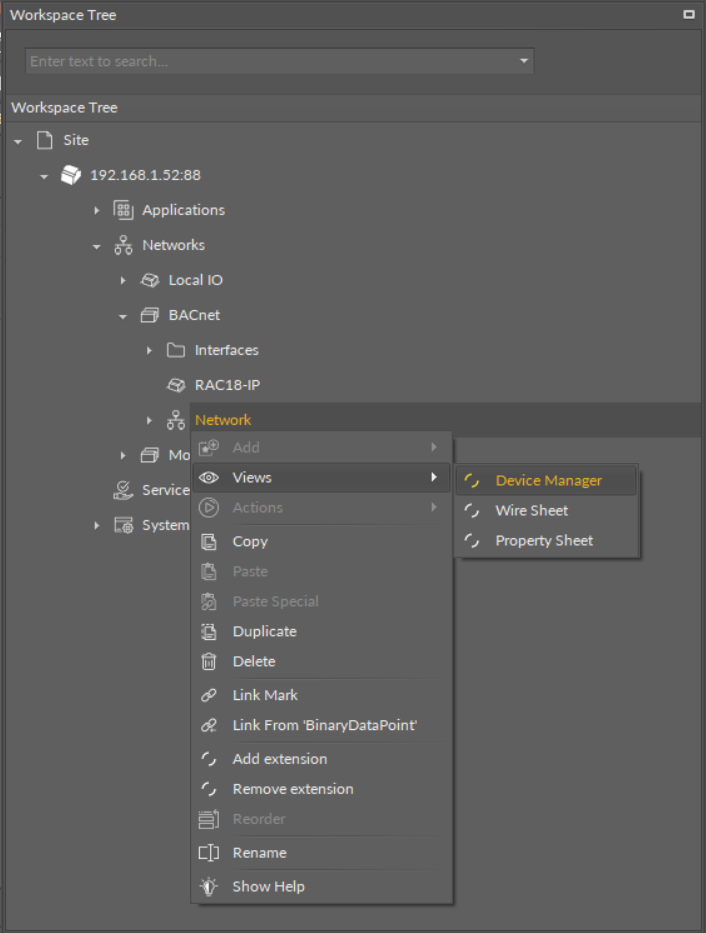Expand the Applications tree node
The height and width of the screenshot is (933, 706).
(97, 210)
